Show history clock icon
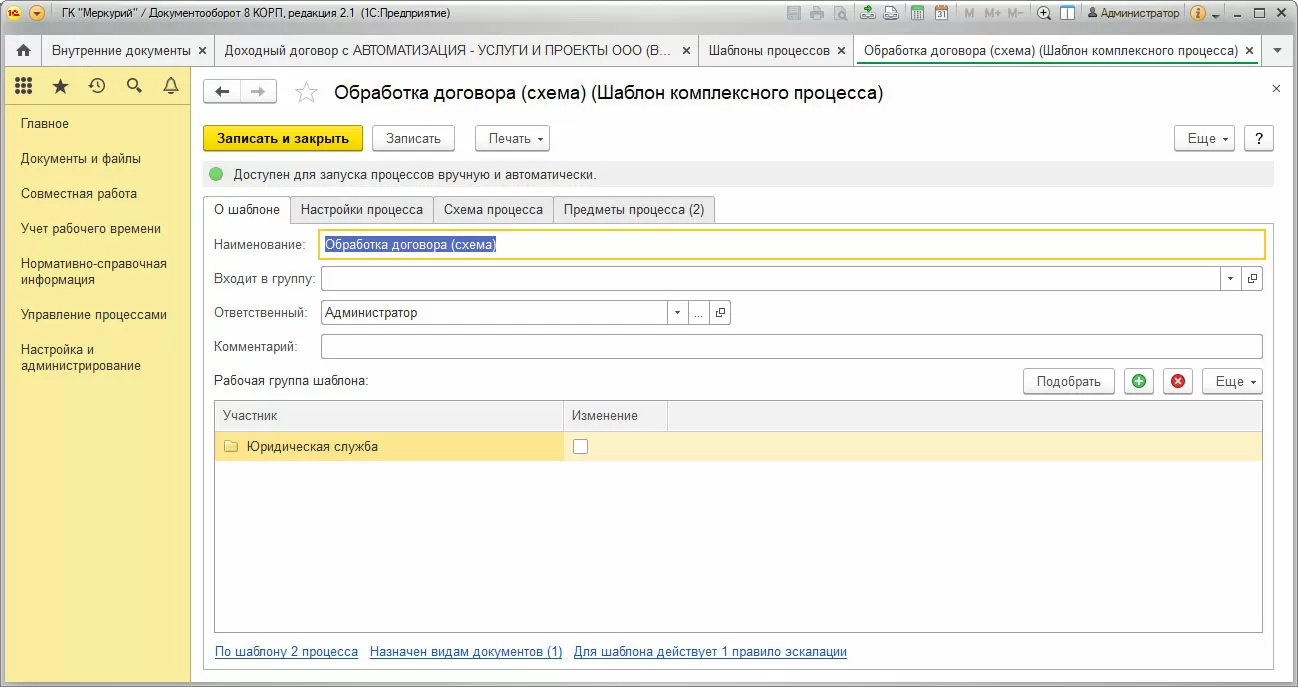This screenshot has height=687, width=1298. tap(97, 87)
